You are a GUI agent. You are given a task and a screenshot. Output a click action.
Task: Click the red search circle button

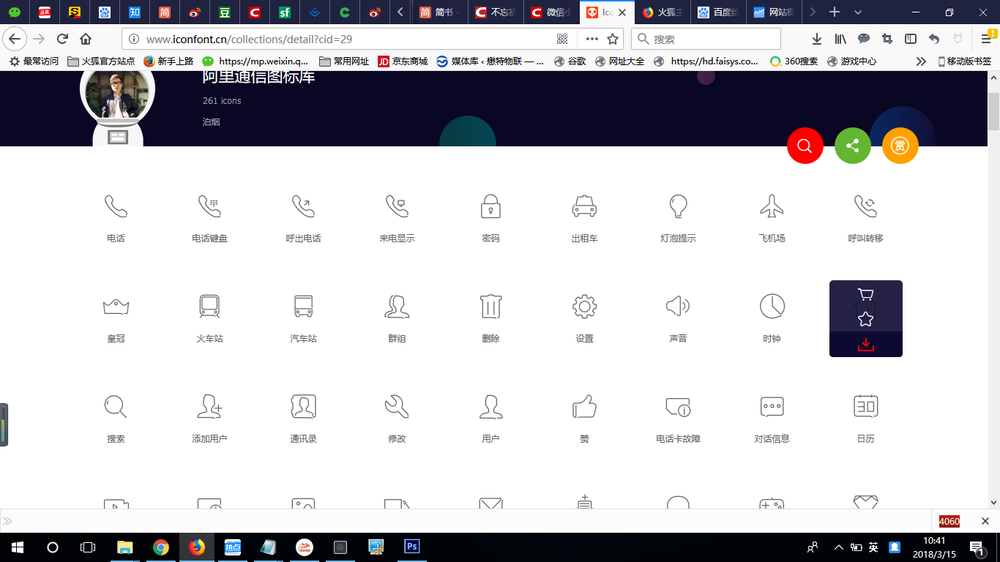[x=804, y=146]
